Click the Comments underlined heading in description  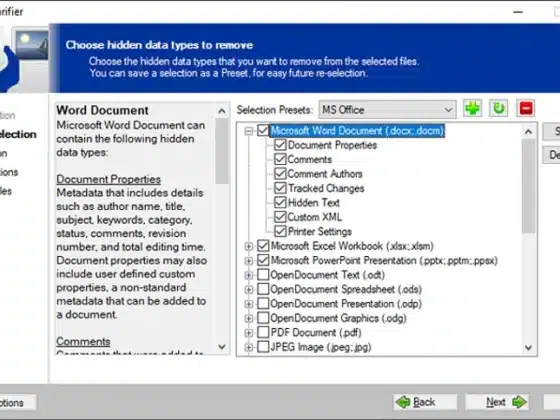point(83,341)
